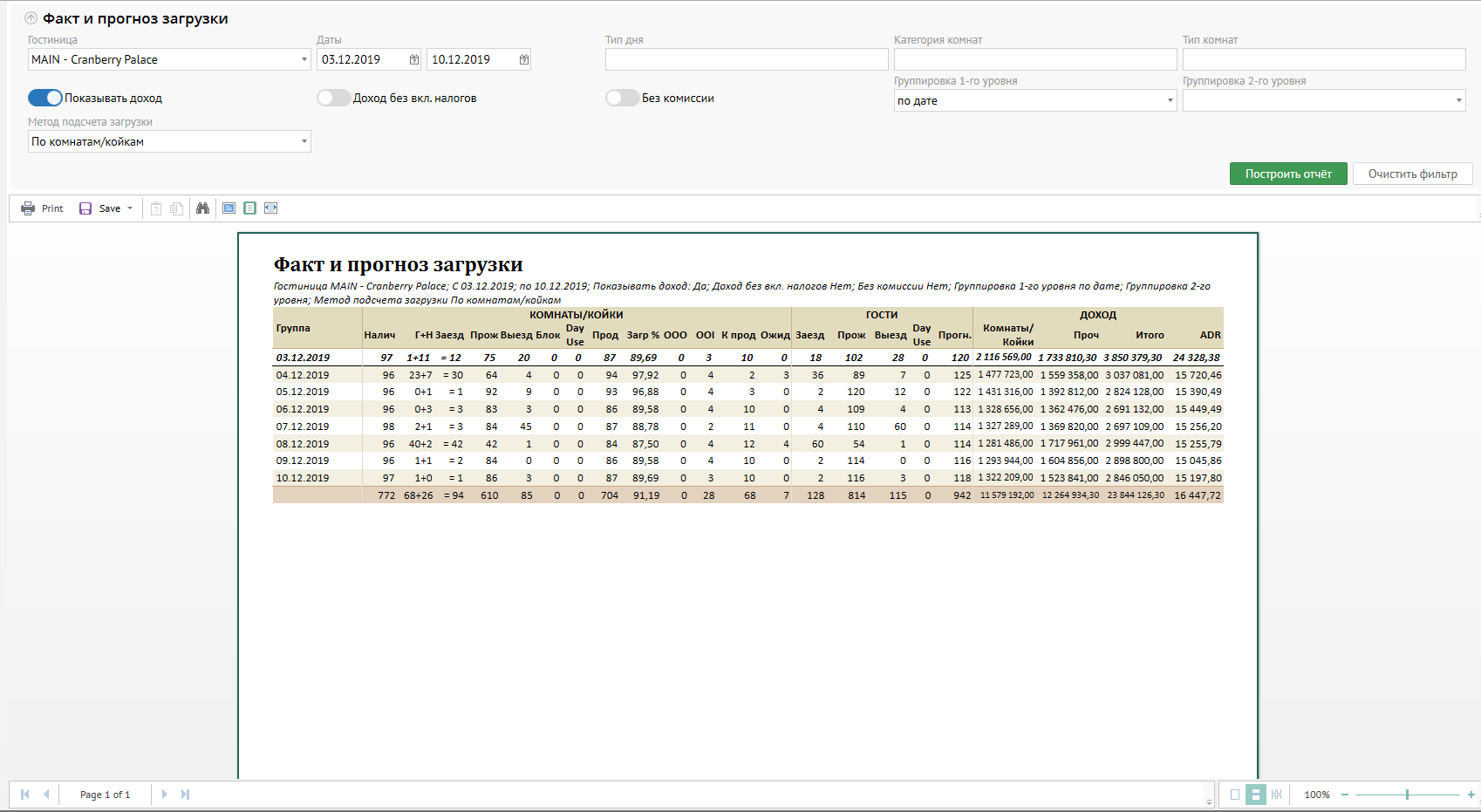Open the find binoculars tool
The width and height of the screenshot is (1481, 812).
point(202,208)
